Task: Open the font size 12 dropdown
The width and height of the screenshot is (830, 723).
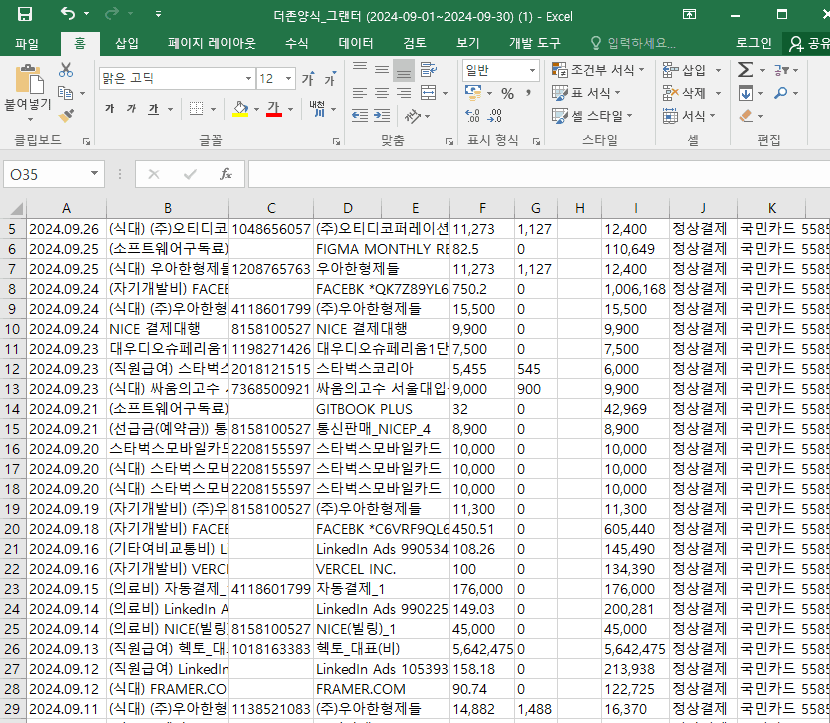Action: [x=288, y=79]
